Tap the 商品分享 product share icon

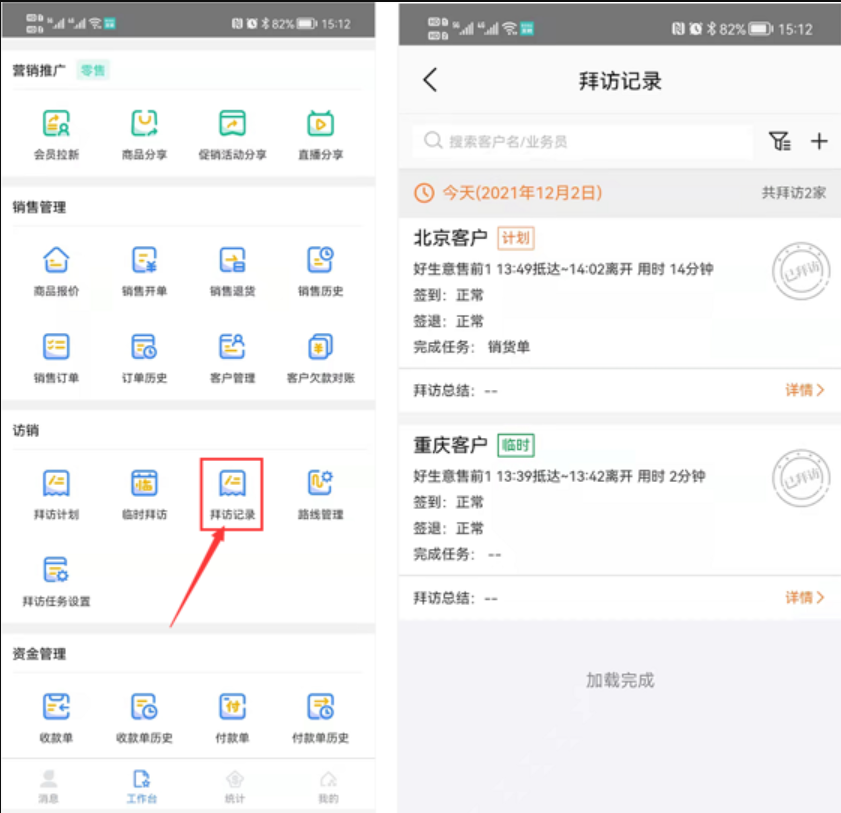[144, 133]
